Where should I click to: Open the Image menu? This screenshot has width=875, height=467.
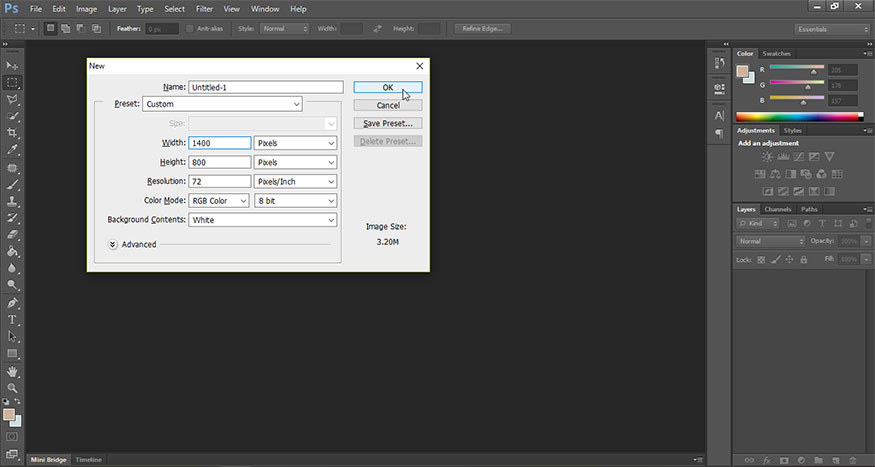86,9
